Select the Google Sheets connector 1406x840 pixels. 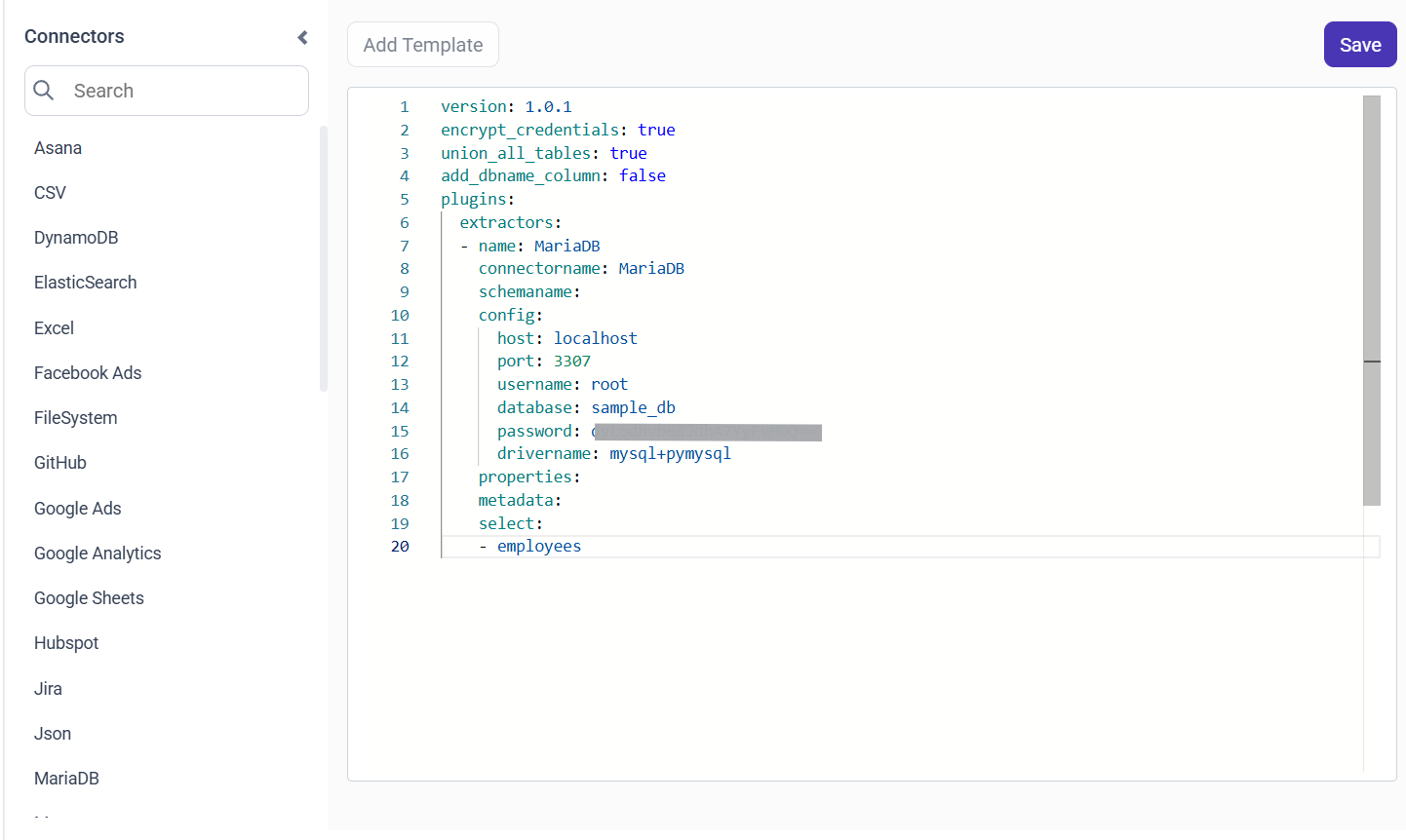pos(89,597)
